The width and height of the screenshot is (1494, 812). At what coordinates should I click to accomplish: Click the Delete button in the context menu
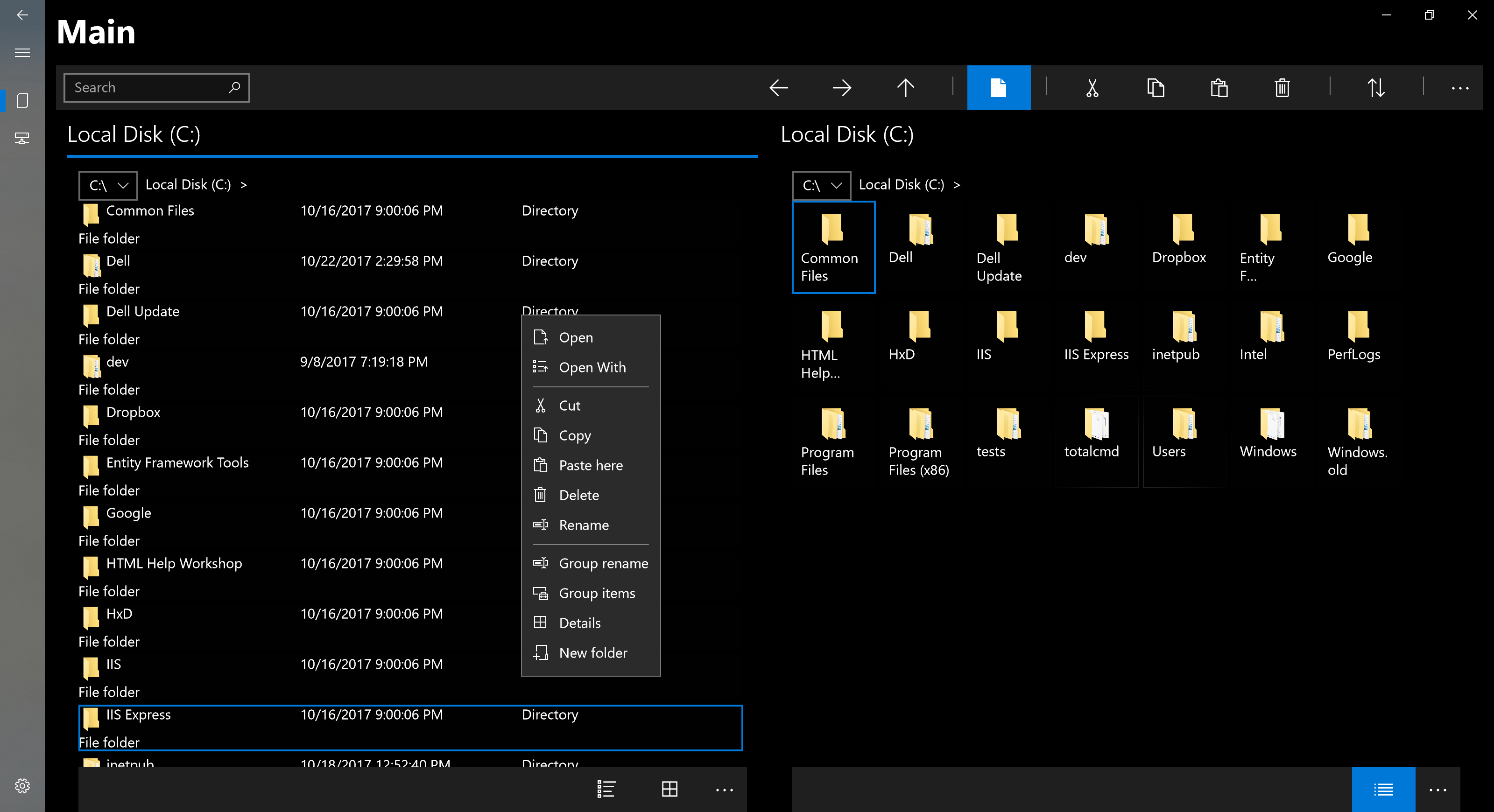tap(579, 495)
